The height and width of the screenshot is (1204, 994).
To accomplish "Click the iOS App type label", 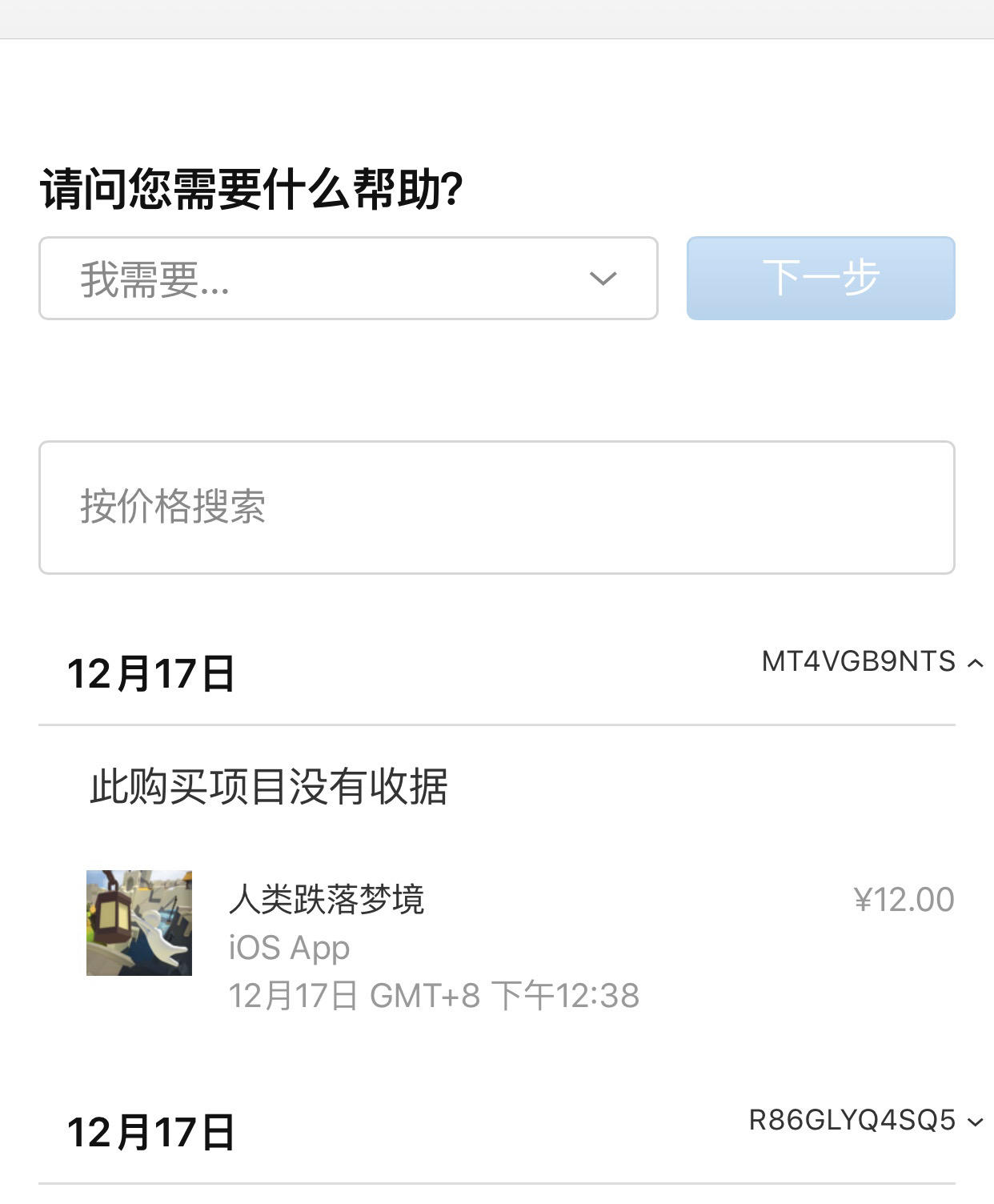I will click(x=289, y=948).
